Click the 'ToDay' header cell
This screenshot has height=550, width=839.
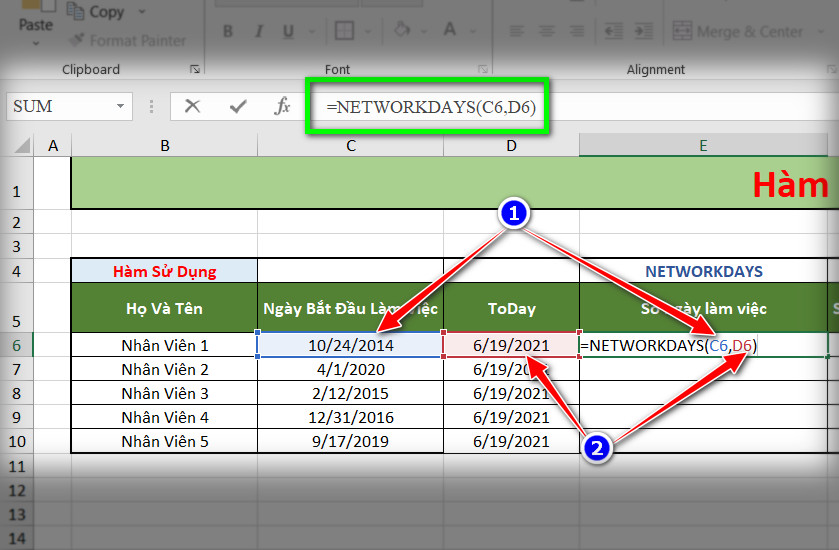512,308
